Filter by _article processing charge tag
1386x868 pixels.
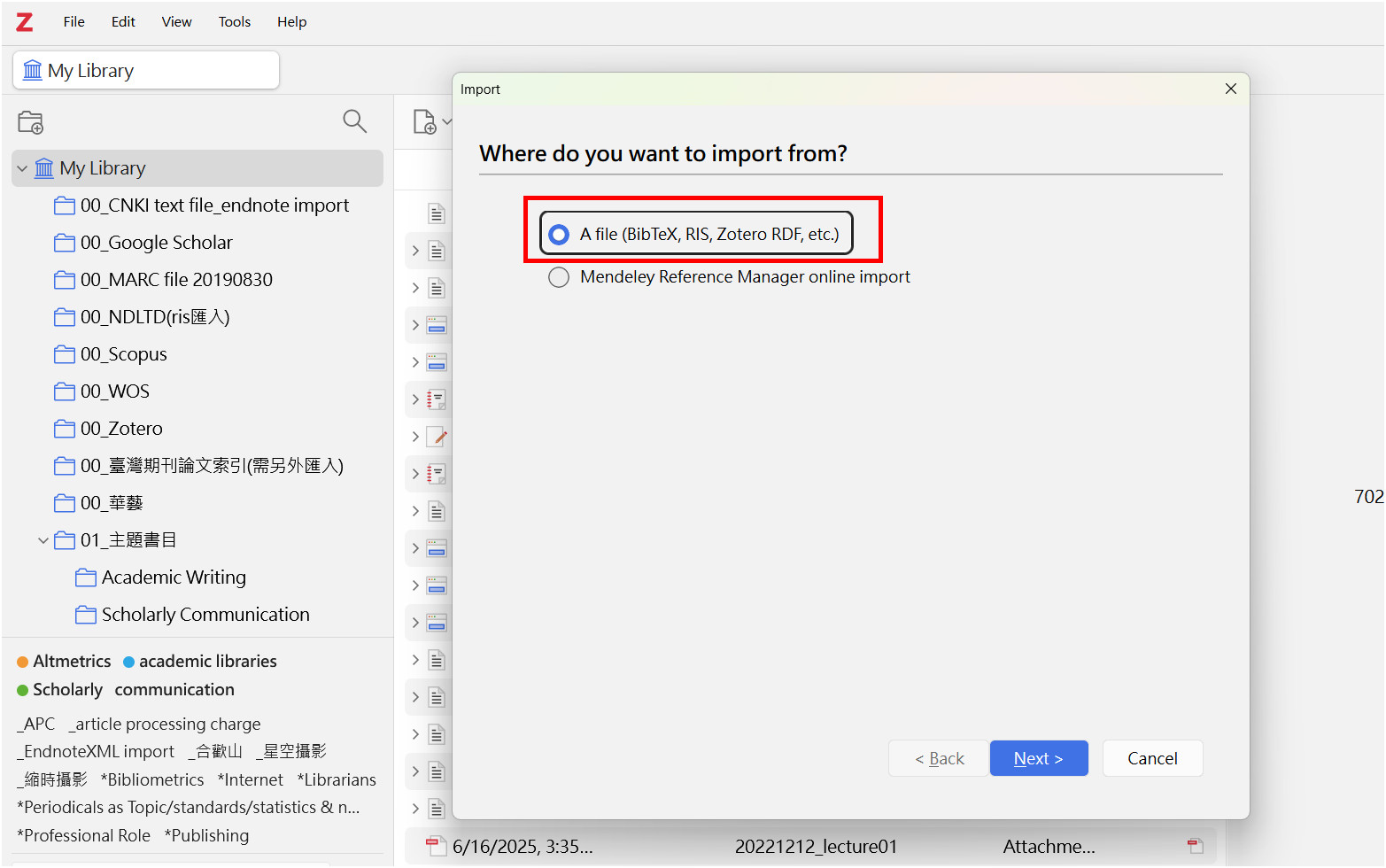[x=165, y=725]
